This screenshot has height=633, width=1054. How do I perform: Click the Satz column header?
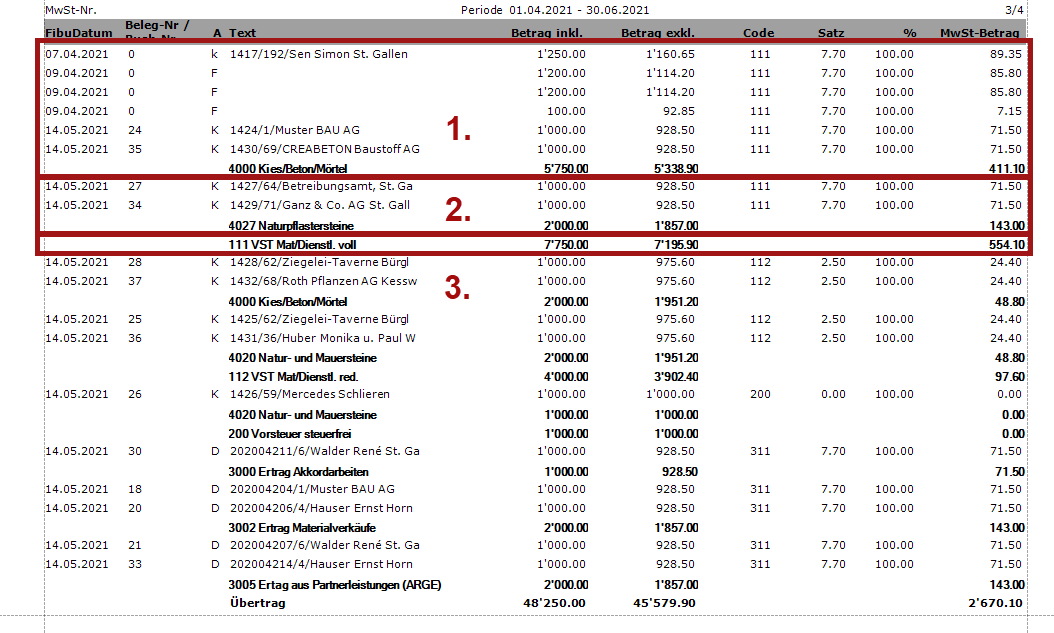[830, 33]
